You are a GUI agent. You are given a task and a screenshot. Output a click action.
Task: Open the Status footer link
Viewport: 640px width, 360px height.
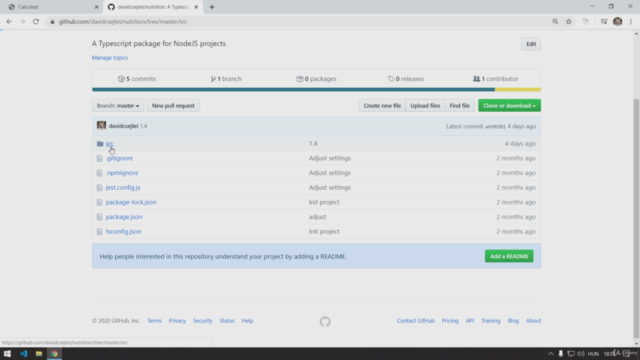[x=227, y=321]
